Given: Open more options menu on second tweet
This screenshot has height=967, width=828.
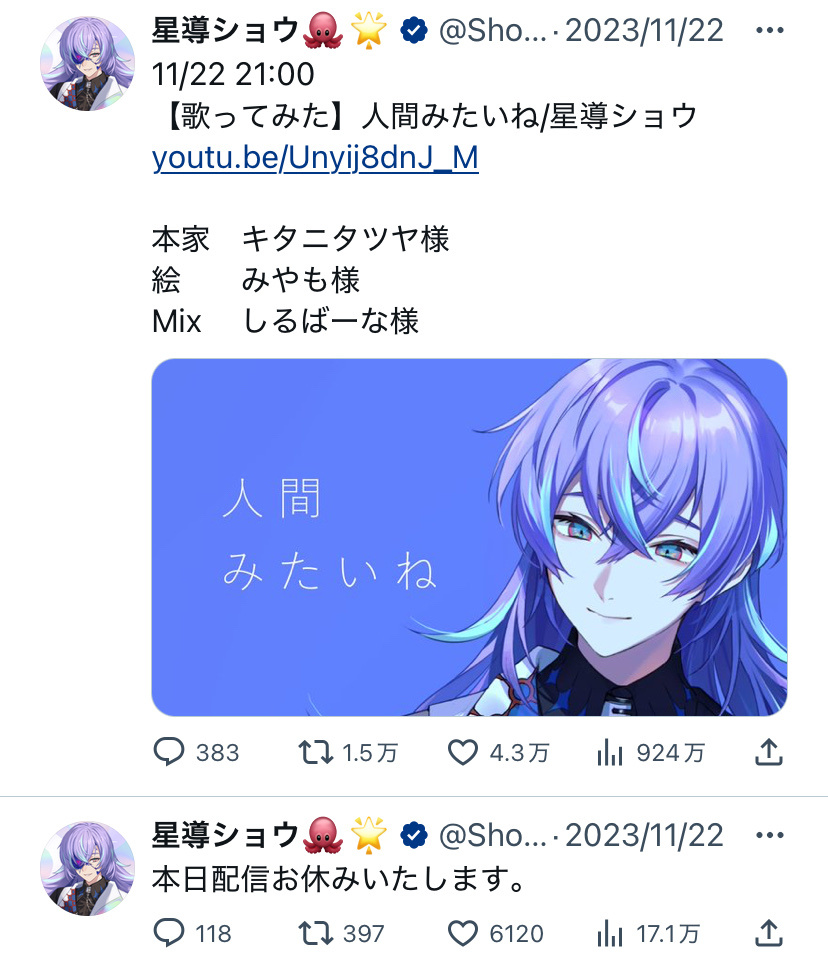Looking at the screenshot, I should point(769,835).
